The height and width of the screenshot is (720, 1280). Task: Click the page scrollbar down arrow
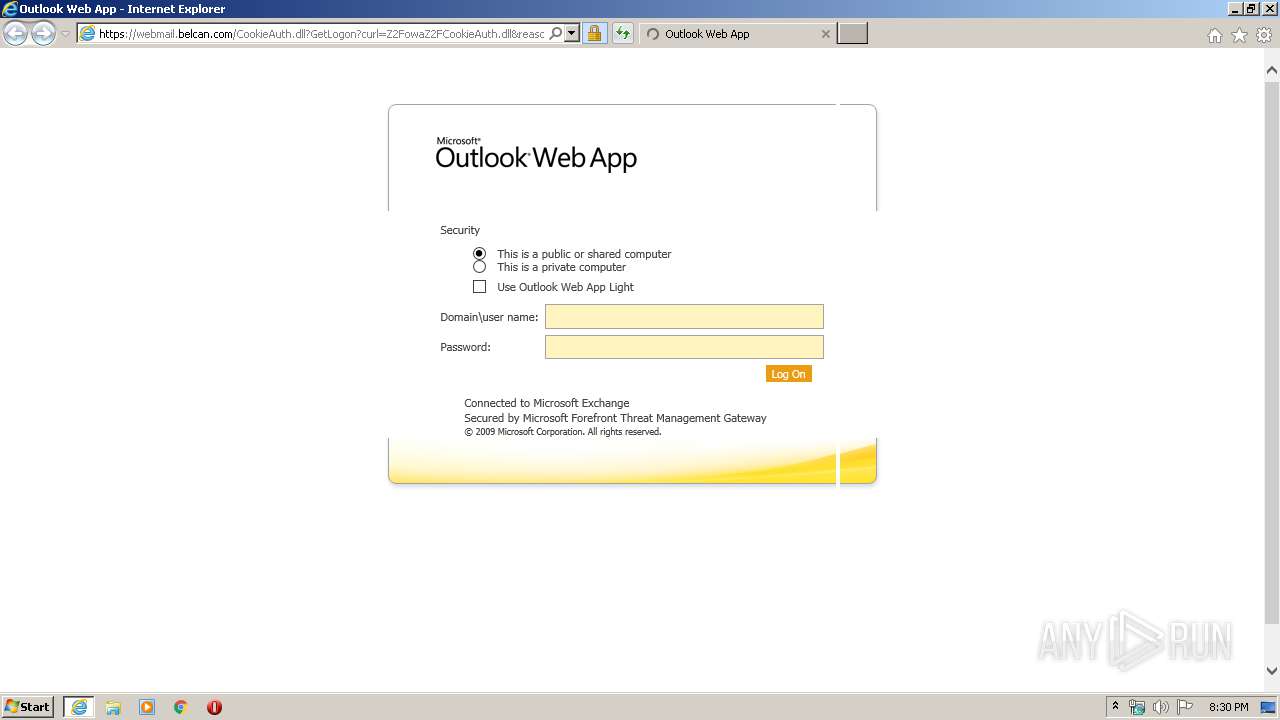[x=1272, y=671]
